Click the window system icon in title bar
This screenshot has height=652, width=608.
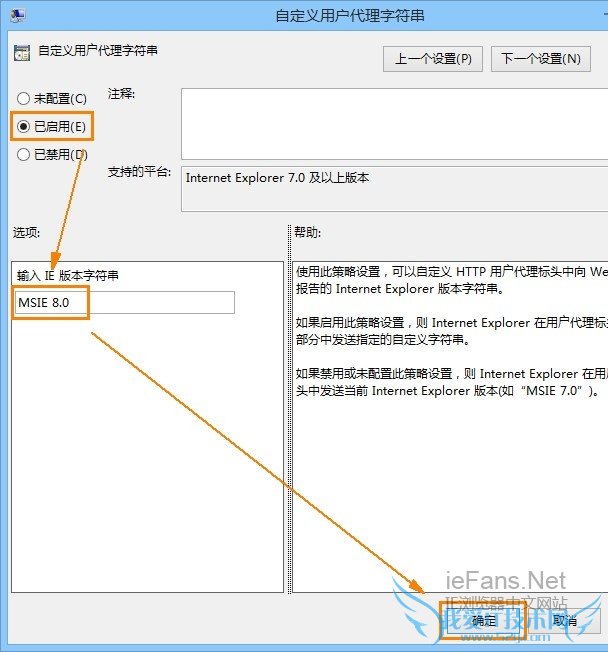pos(18,15)
